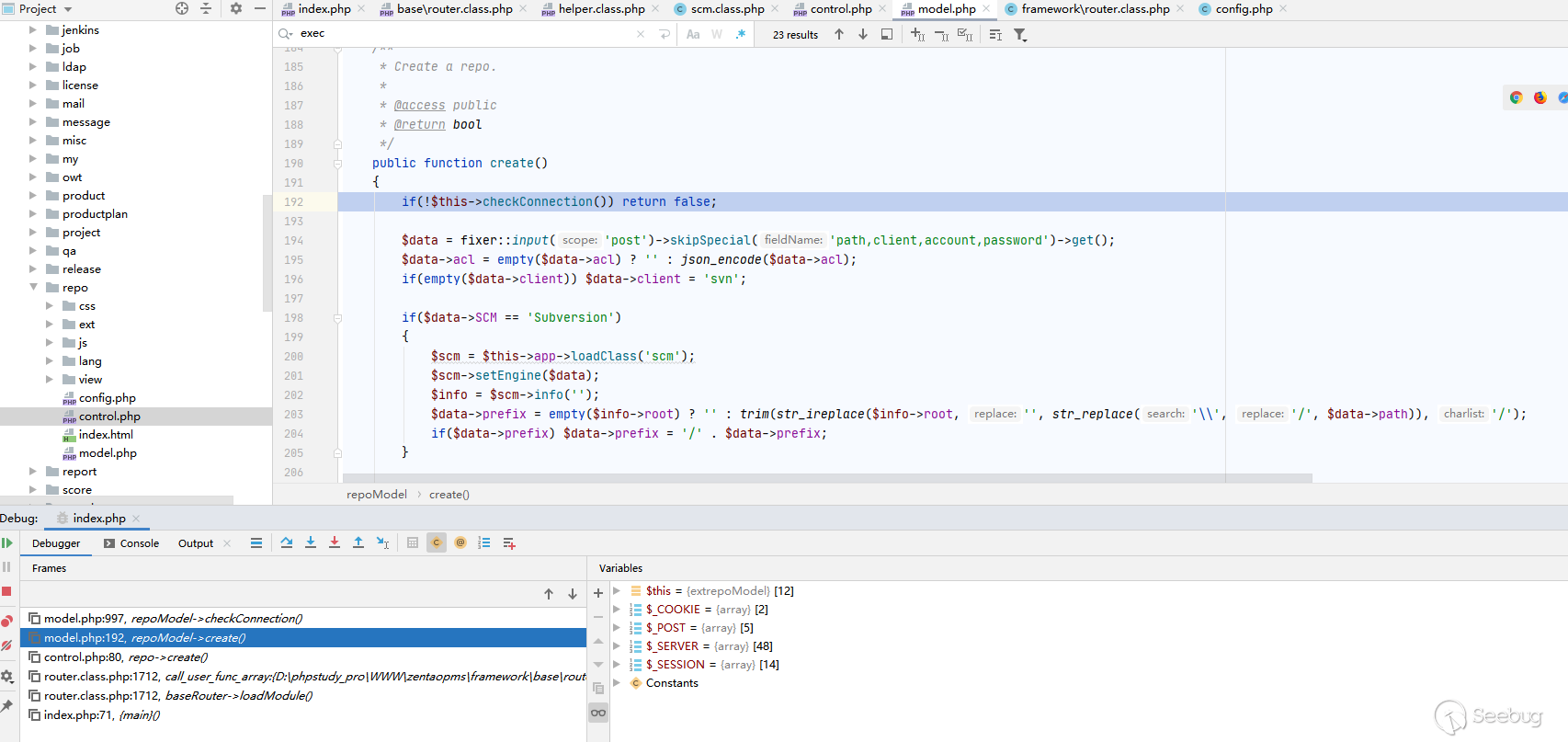The image size is (1568, 742).
Task: Toggle Words option in find bar
Action: (717, 35)
